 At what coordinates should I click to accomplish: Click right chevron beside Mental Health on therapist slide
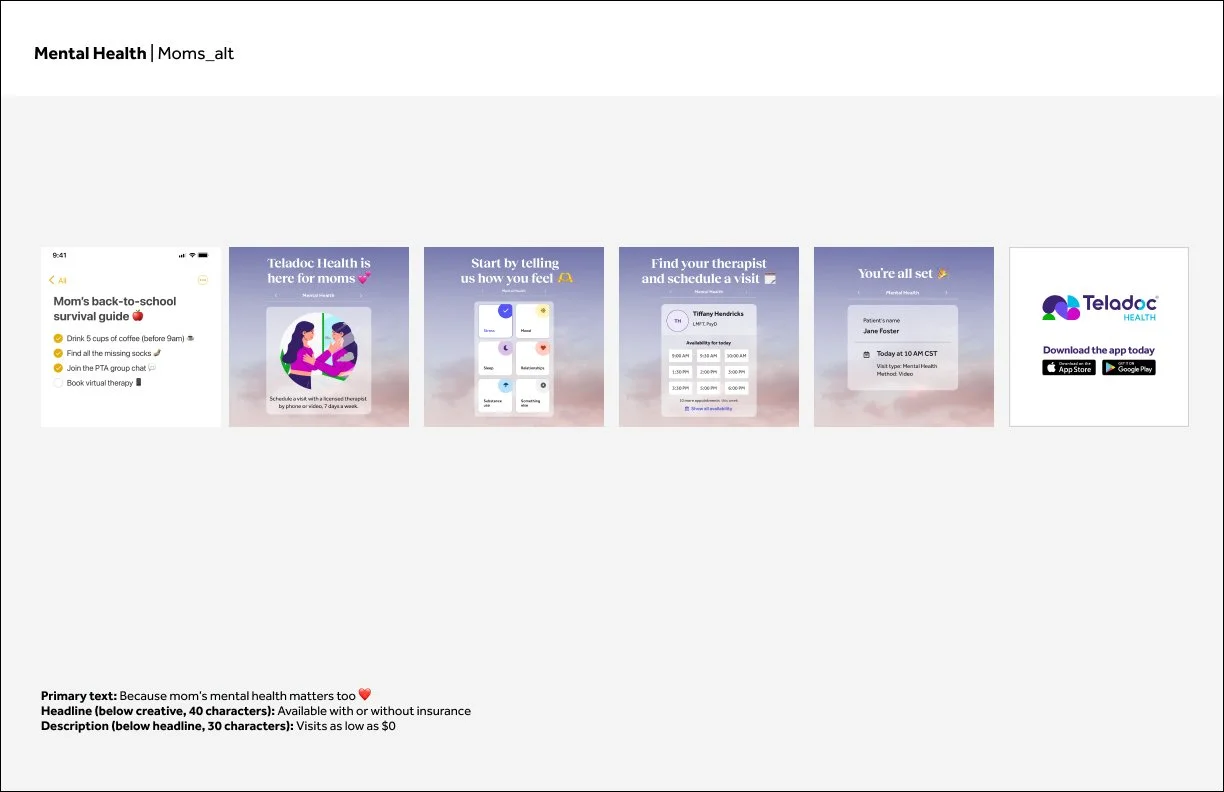(746, 292)
